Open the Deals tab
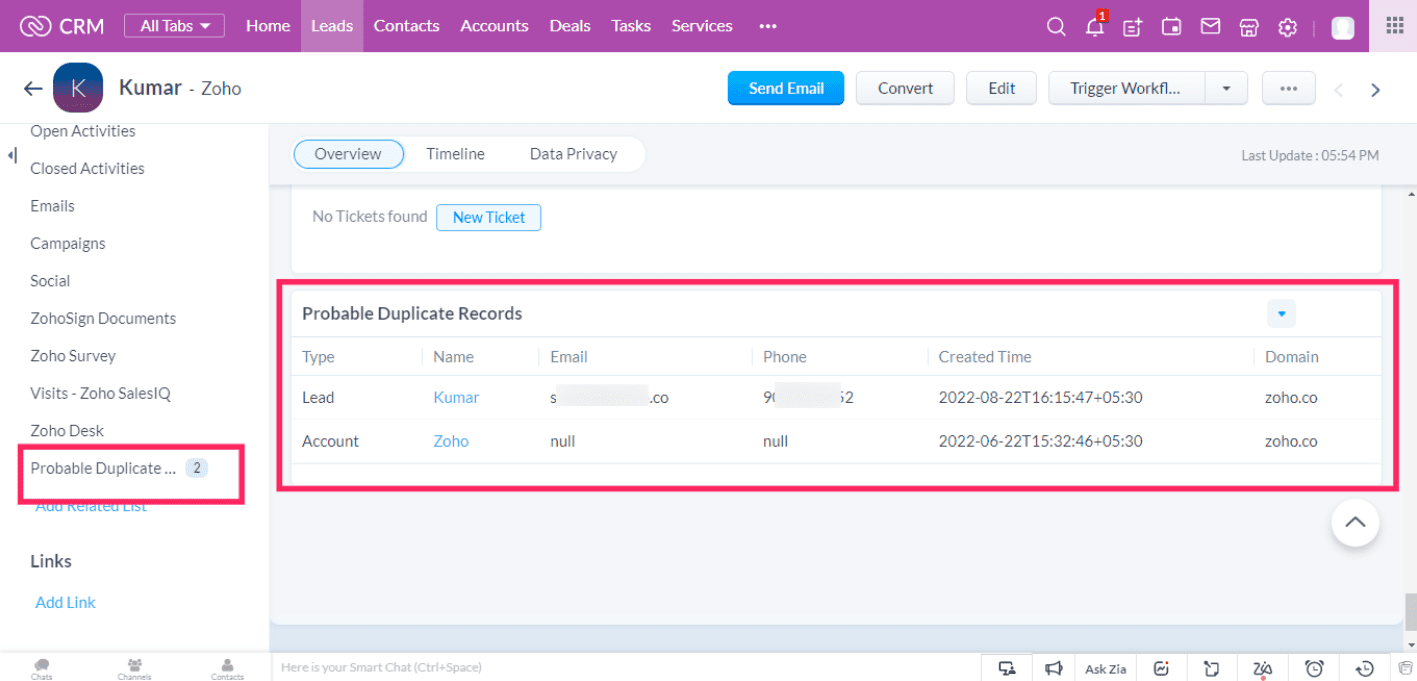Viewport: 1417px width, 681px height. 570,26
